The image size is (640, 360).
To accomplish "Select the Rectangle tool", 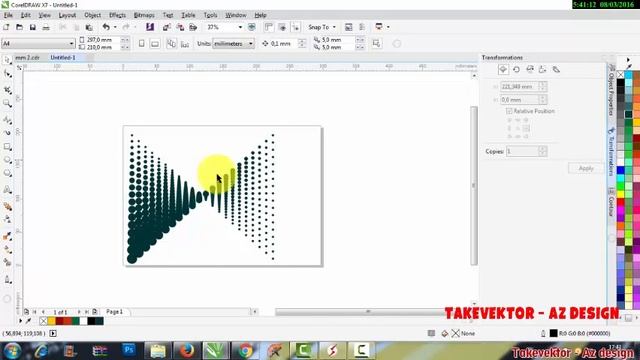I will (7, 147).
